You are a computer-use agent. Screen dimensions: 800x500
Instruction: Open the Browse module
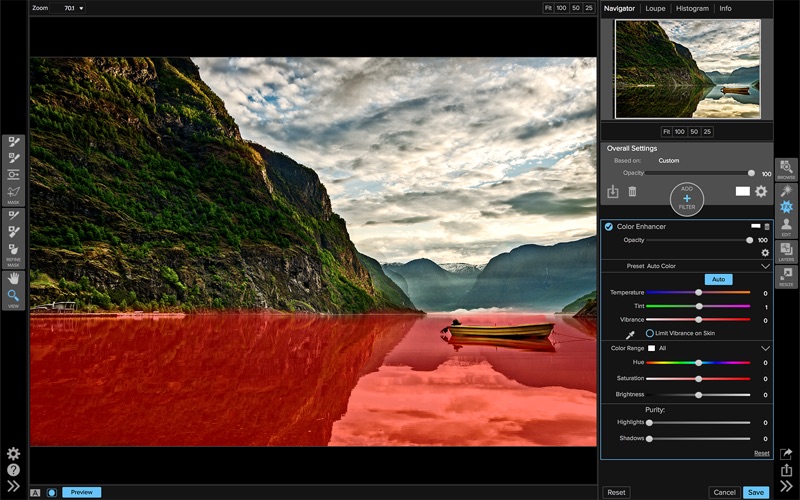[786, 169]
